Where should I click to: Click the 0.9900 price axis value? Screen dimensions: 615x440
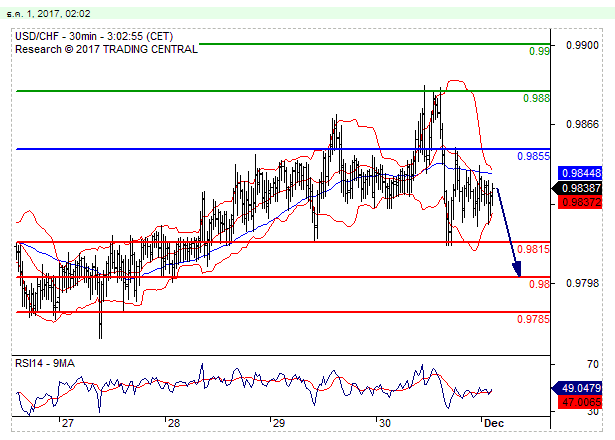[x=582, y=45]
